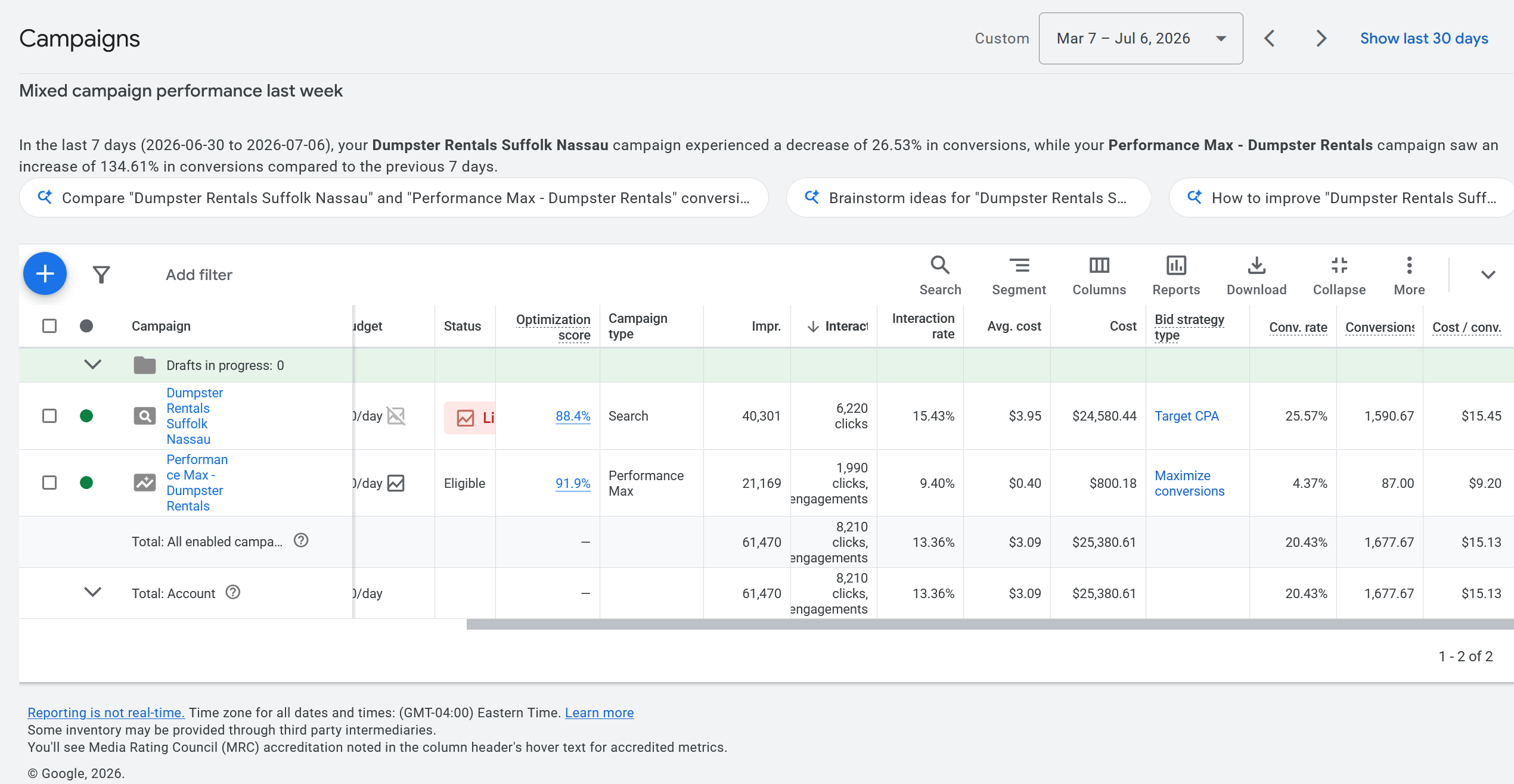
Task: Sort by Status column header
Action: pyautogui.click(x=462, y=326)
